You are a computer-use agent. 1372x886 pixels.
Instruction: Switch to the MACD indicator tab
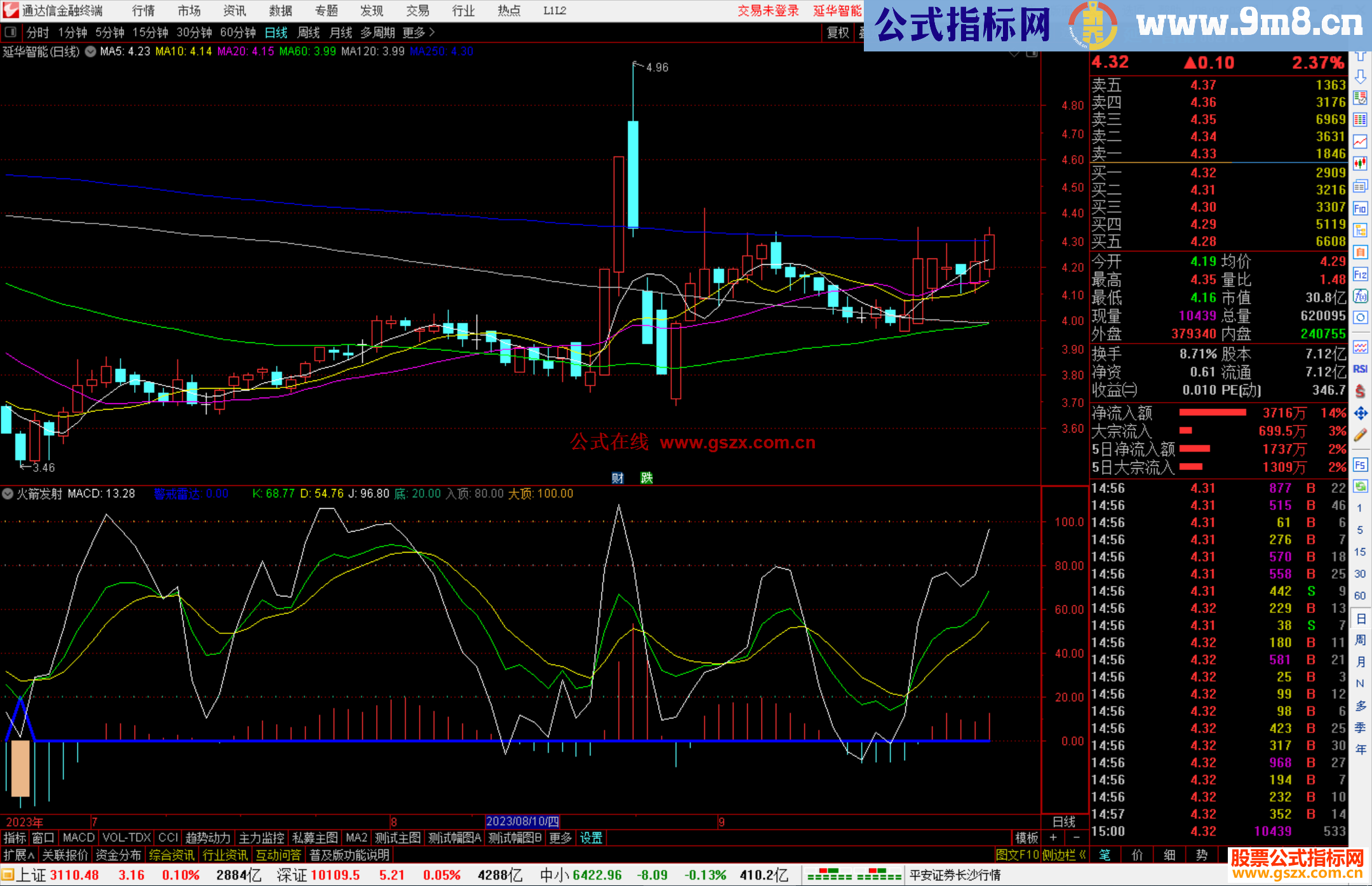click(79, 838)
